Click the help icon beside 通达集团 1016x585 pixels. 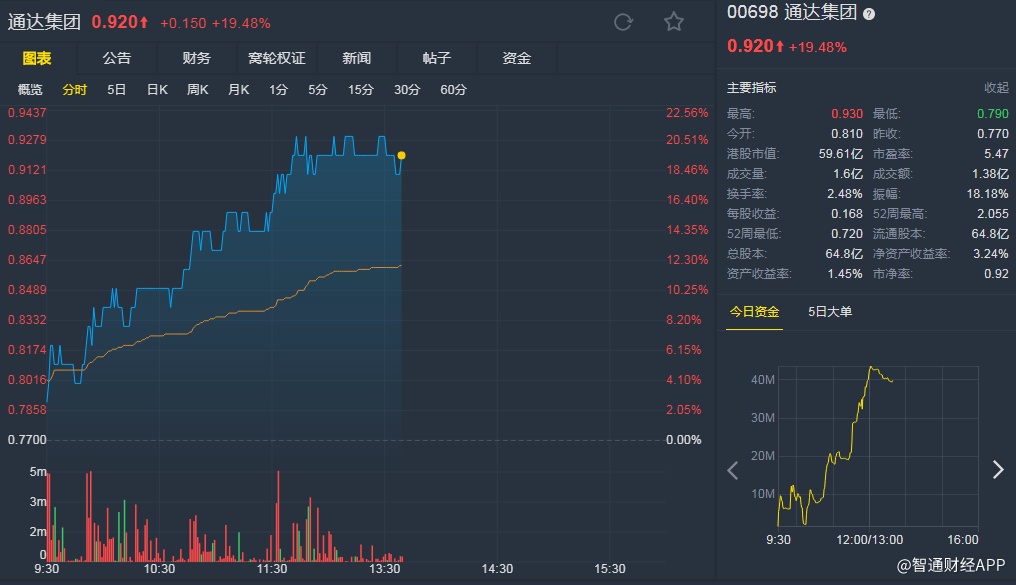pyautogui.click(x=869, y=14)
